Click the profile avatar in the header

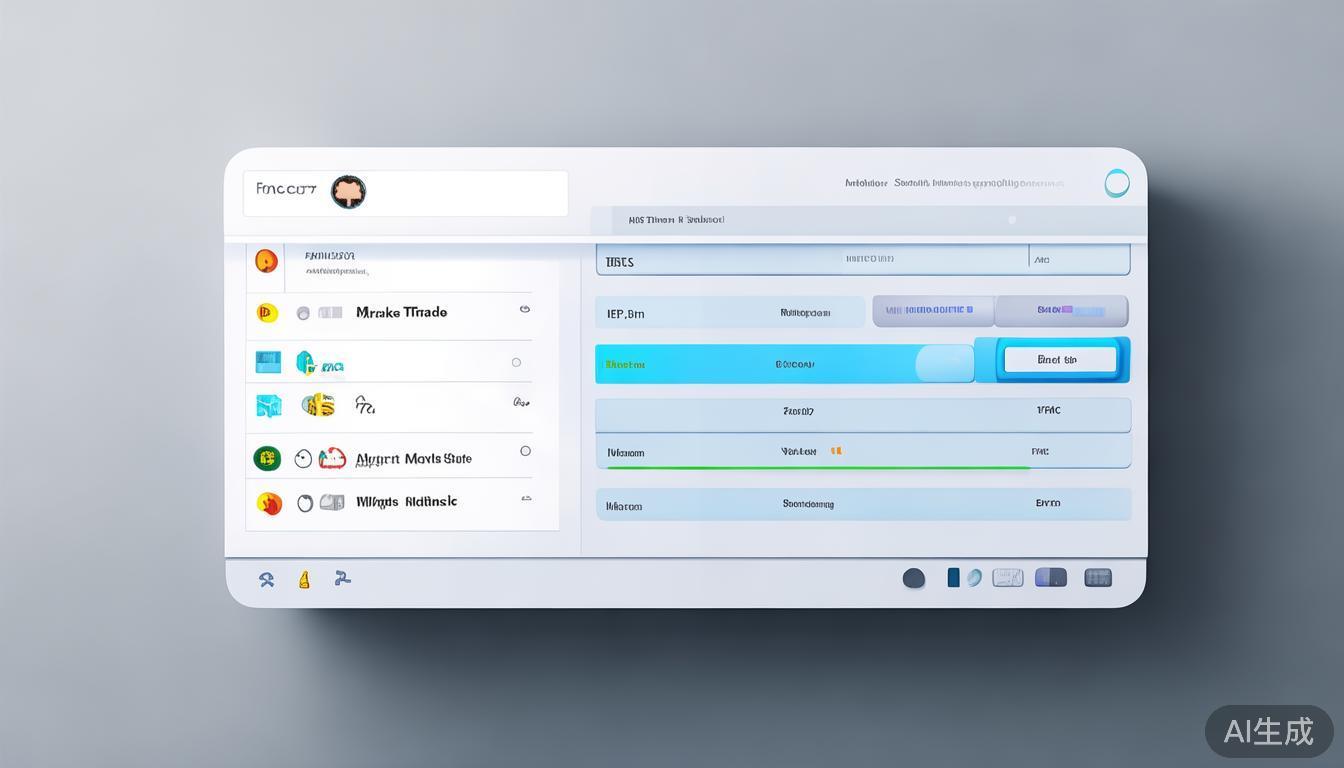[348, 191]
